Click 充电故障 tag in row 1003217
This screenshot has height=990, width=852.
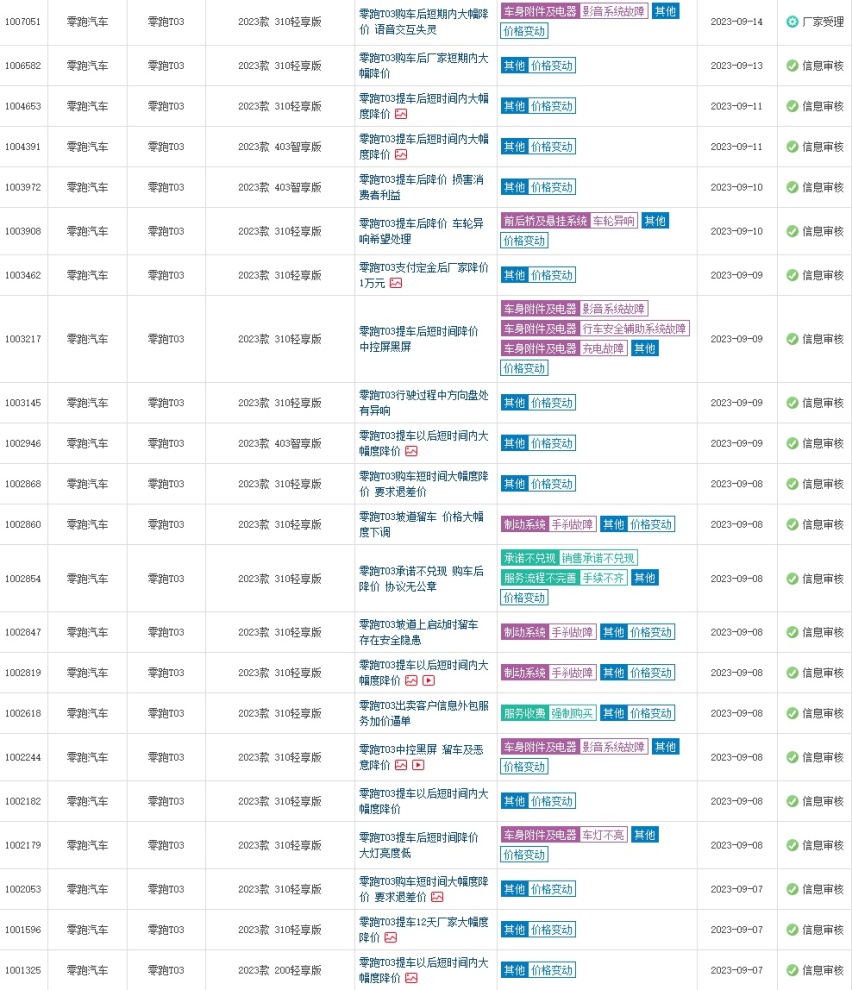coord(603,349)
